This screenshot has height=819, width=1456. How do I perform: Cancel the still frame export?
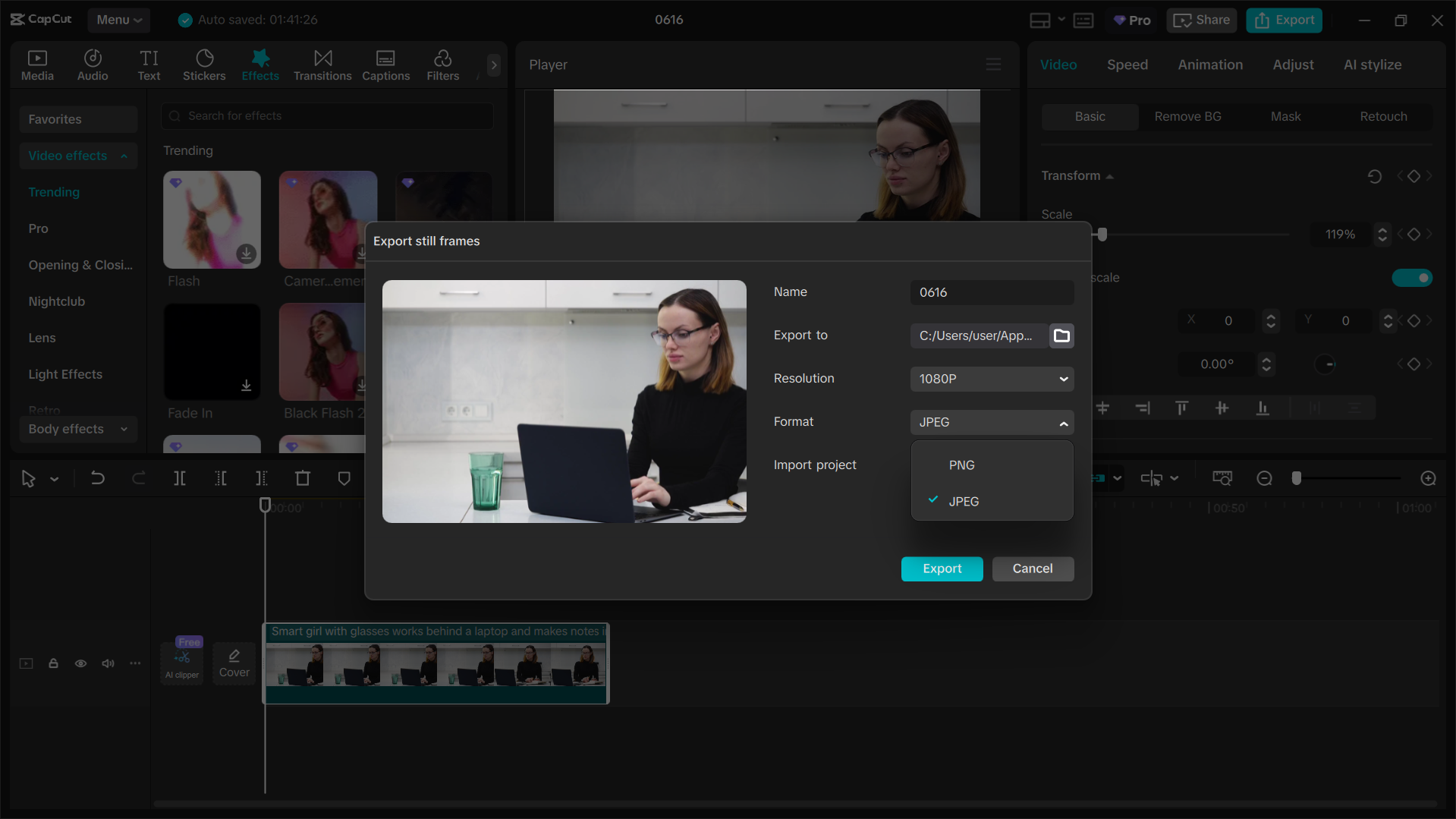pyautogui.click(x=1032, y=569)
